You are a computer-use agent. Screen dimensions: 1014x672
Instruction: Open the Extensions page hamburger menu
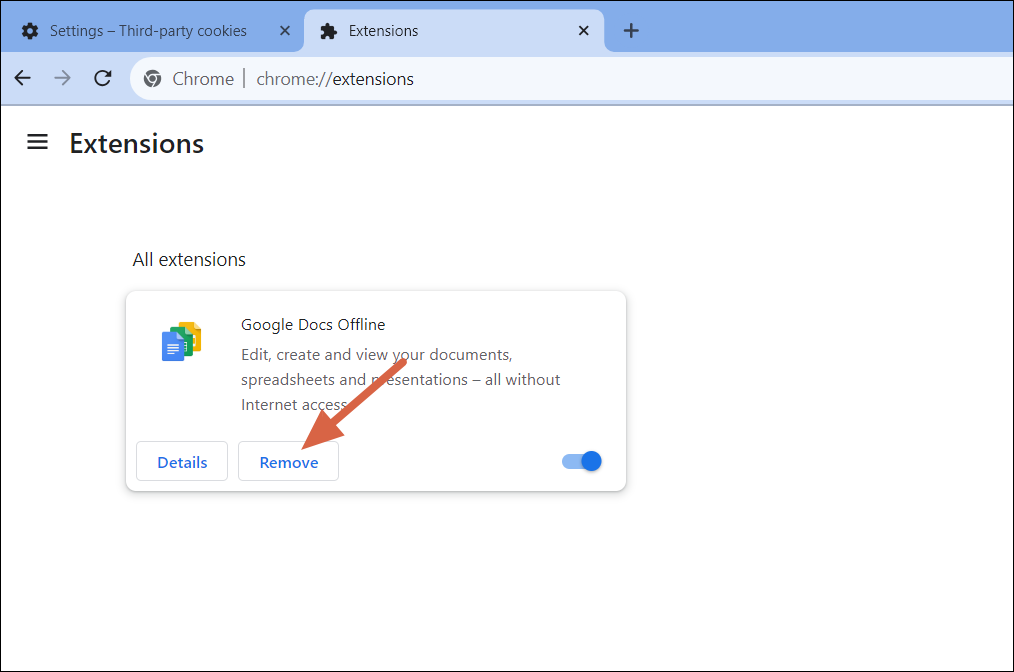coord(37,142)
